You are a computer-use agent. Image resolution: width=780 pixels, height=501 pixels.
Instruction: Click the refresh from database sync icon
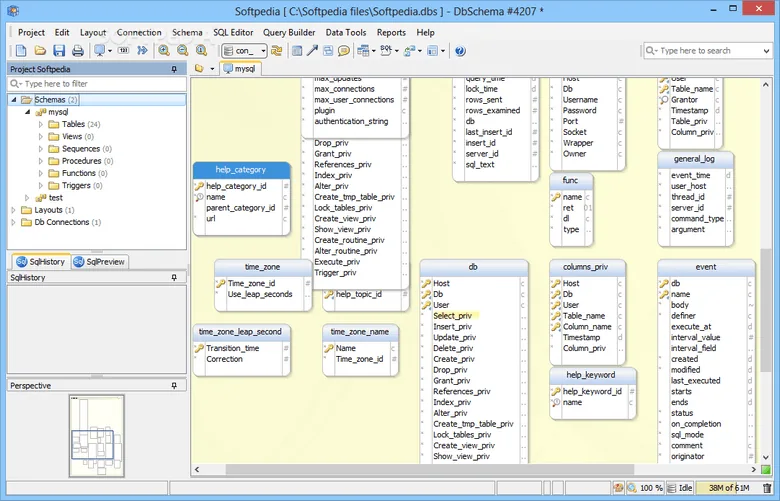[277, 51]
